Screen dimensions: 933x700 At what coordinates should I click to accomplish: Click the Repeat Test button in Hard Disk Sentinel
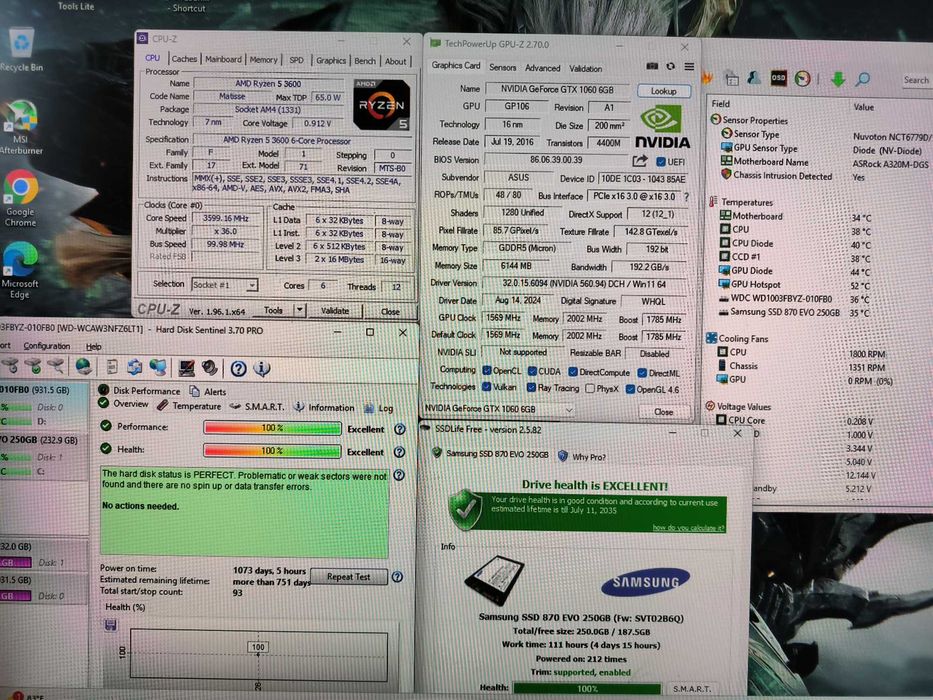coord(349,577)
